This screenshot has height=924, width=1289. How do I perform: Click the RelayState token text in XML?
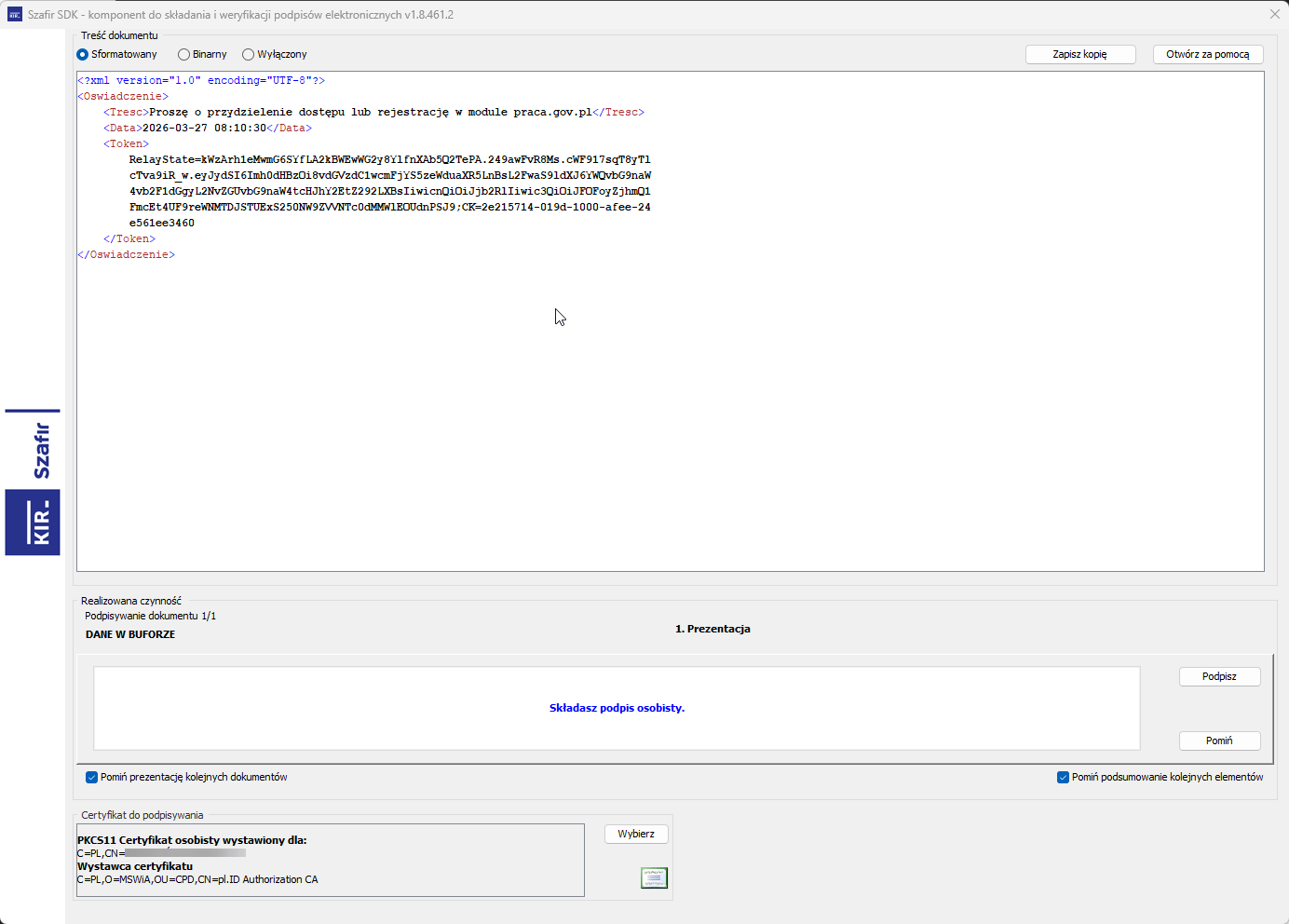(389, 191)
